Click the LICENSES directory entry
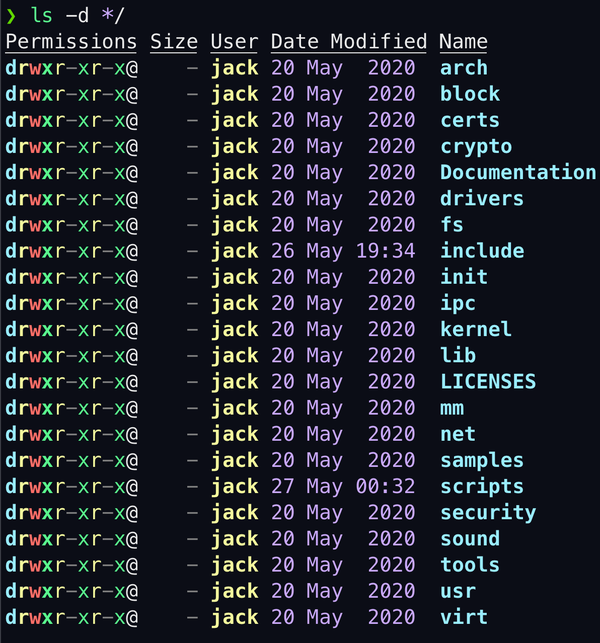Screen dimensions: 600x643 (x=487, y=381)
